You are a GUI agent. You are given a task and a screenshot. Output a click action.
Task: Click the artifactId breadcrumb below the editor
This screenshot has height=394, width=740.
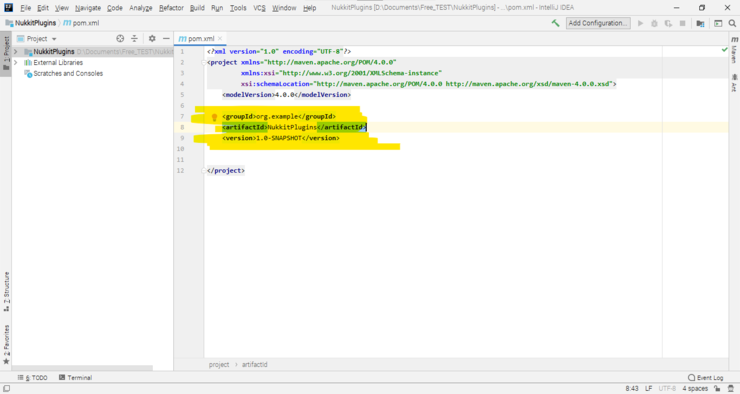click(255, 365)
